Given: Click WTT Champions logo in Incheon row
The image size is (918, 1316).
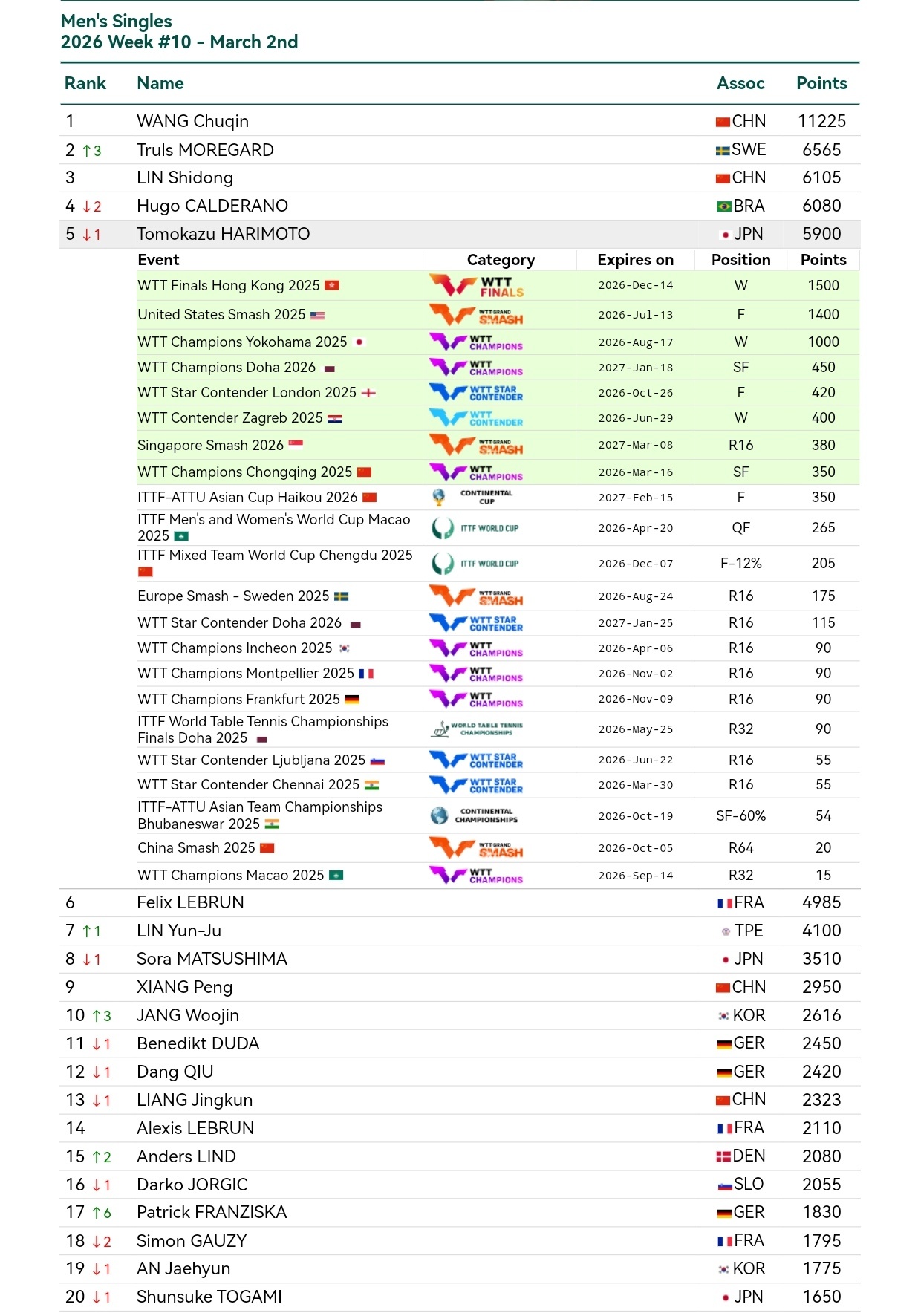Looking at the screenshot, I should coord(476,648).
